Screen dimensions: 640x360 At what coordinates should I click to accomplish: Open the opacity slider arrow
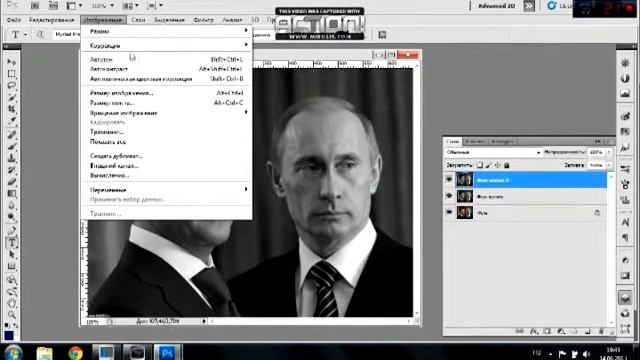609,152
